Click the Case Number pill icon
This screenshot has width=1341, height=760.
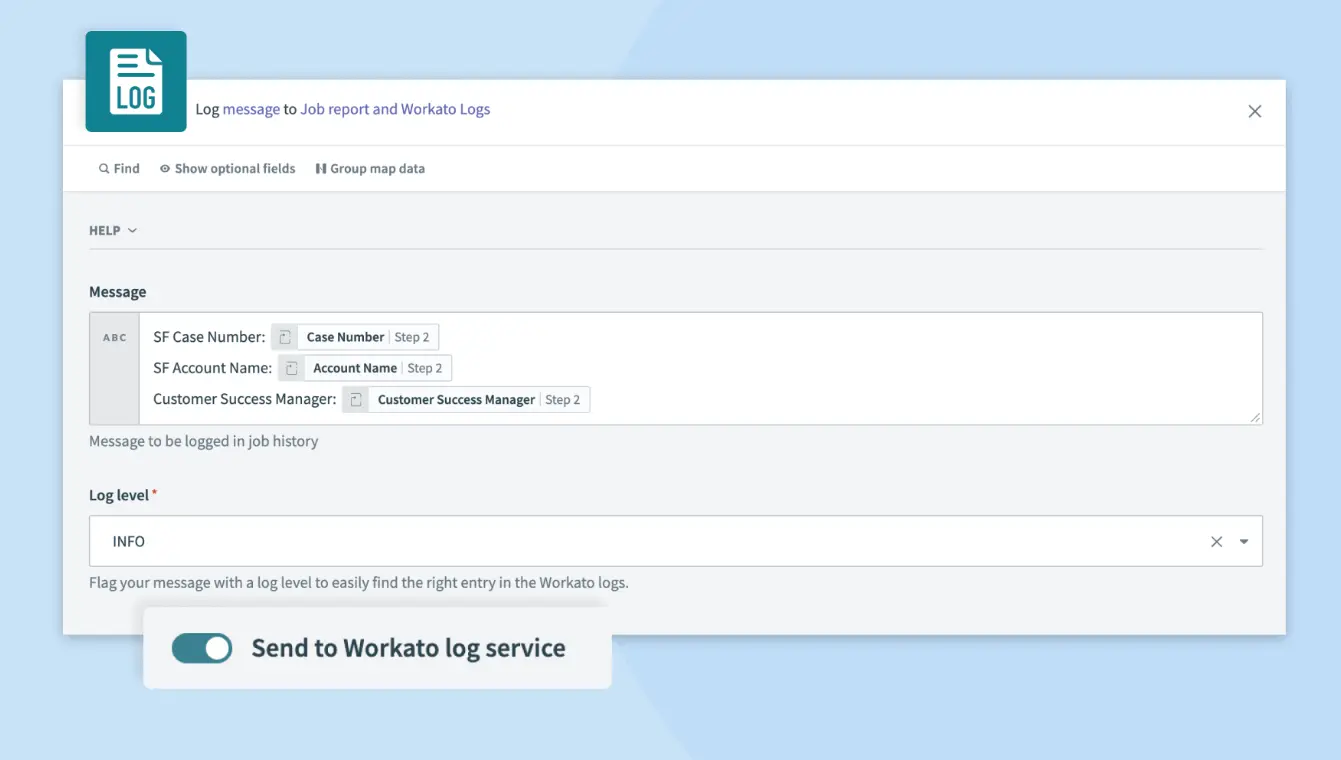pos(285,337)
